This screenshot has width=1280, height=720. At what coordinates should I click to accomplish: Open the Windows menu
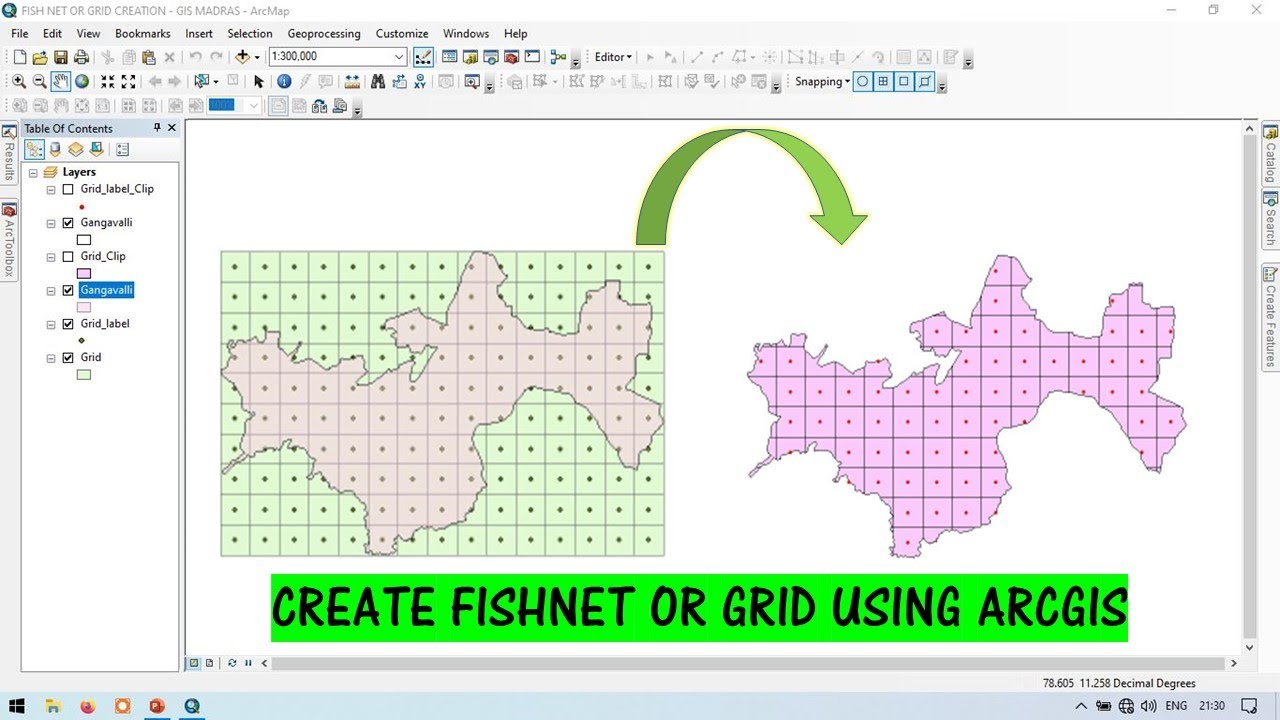click(x=466, y=33)
